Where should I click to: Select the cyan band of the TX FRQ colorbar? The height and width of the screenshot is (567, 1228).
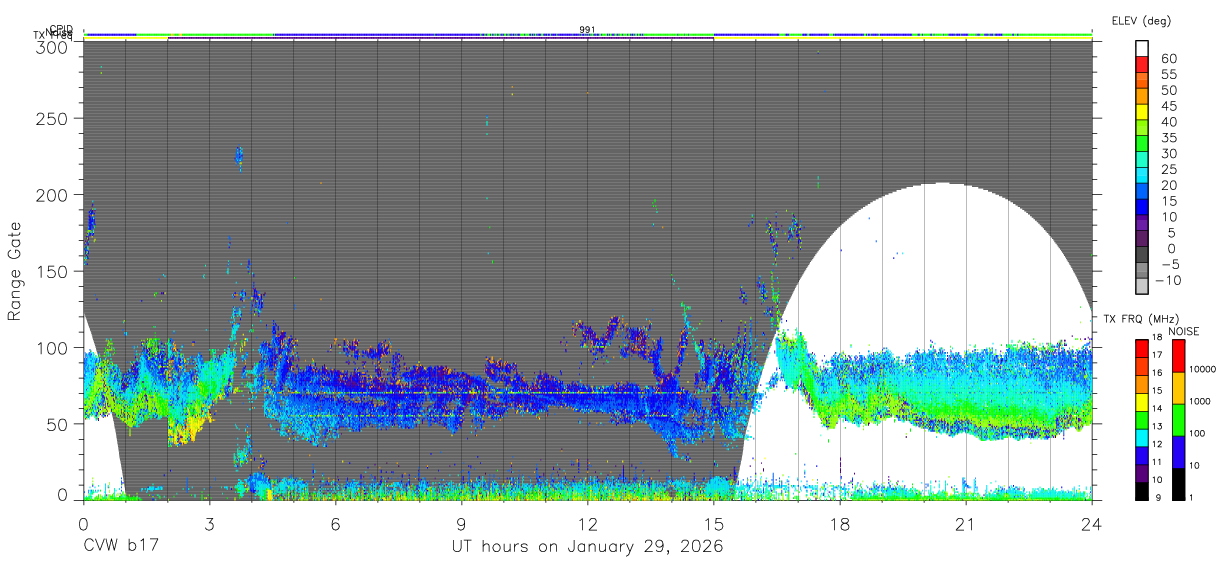[x=1142, y=438]
